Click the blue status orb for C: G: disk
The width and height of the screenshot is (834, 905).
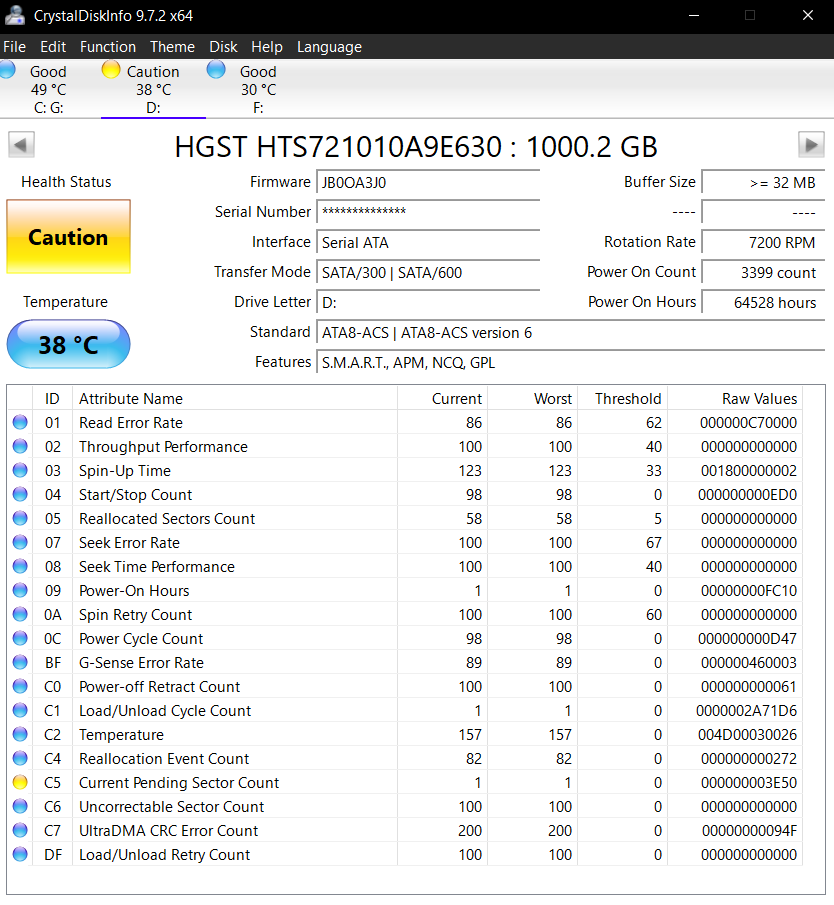point(7,70)
